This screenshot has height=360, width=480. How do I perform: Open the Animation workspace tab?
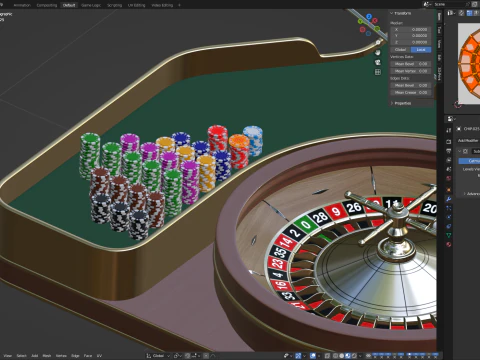pos(22,5)
